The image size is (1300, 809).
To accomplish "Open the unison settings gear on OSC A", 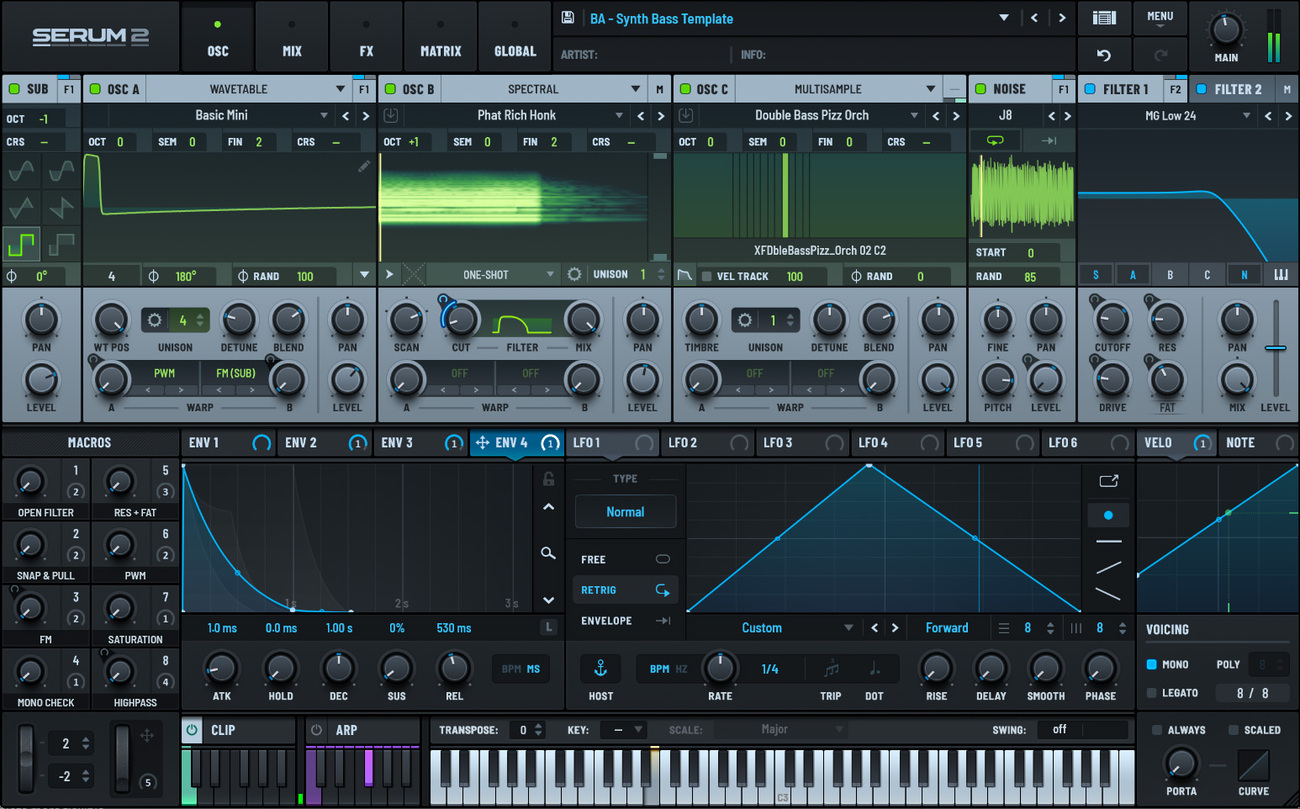I will coord(155,318).
